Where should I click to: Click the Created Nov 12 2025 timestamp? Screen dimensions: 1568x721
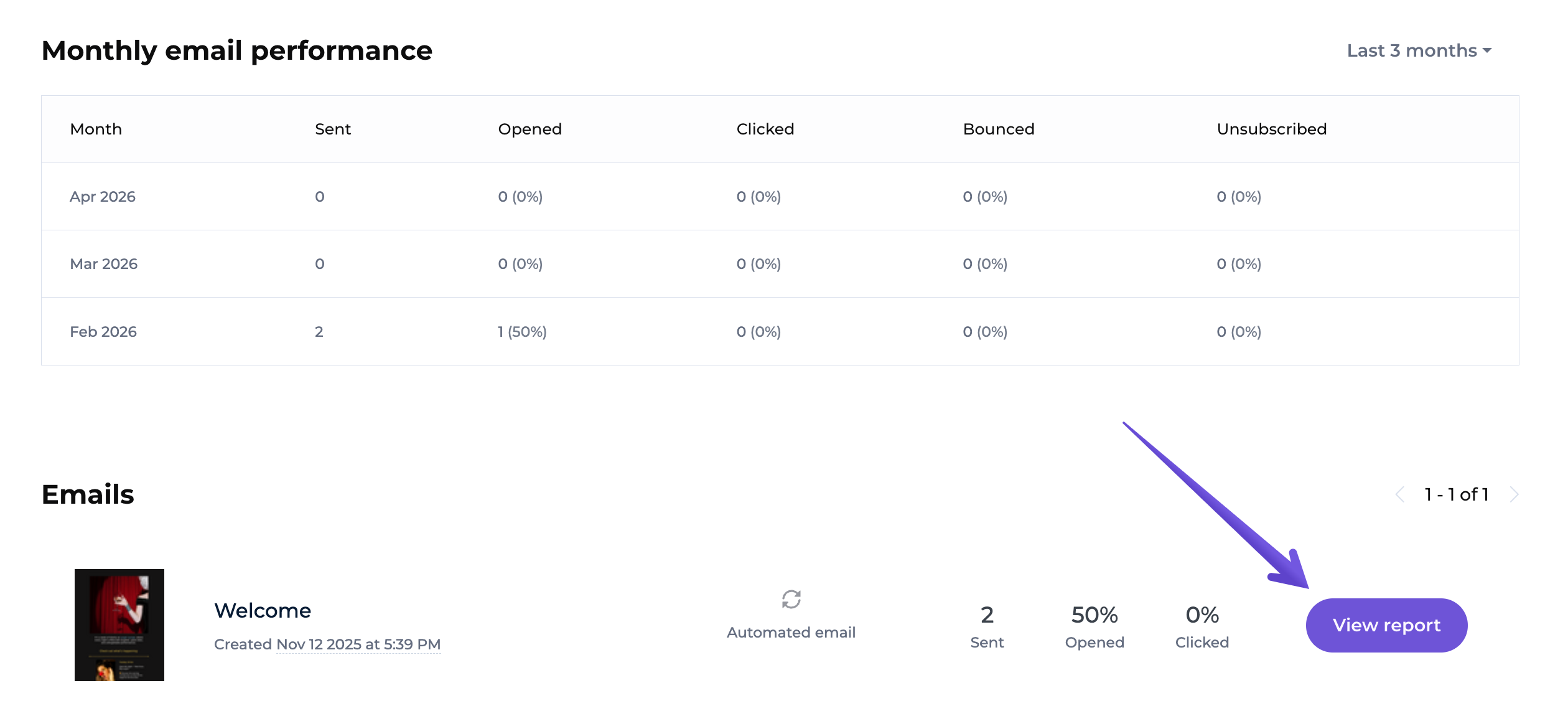[358, 644]
